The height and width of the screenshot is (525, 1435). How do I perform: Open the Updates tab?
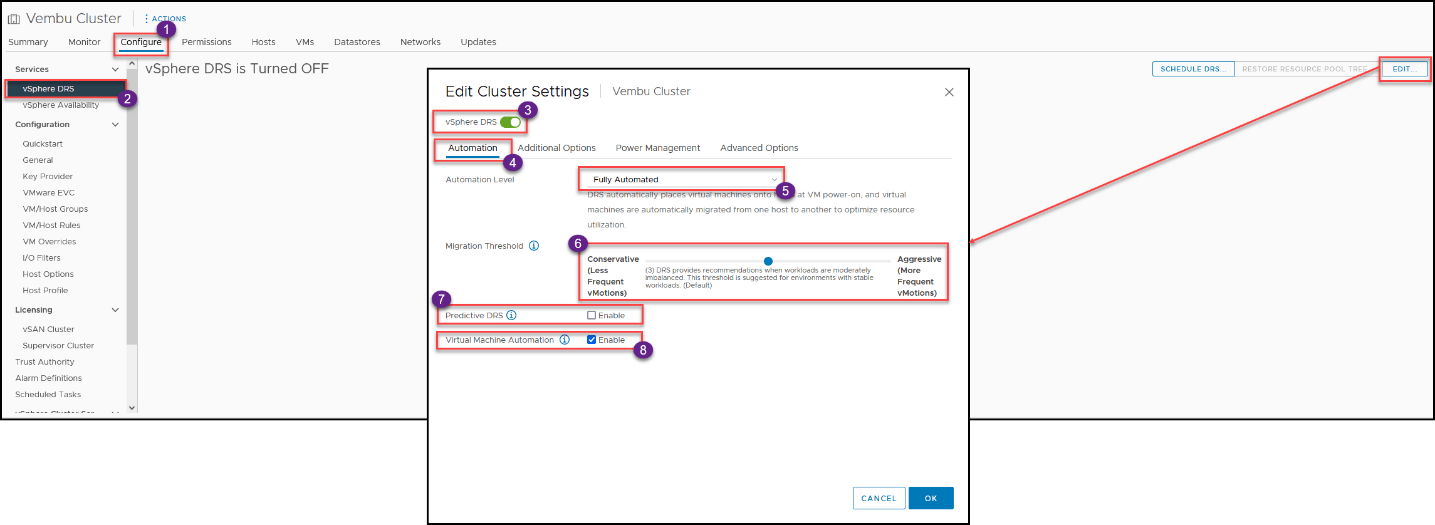[x=478, y=42]
